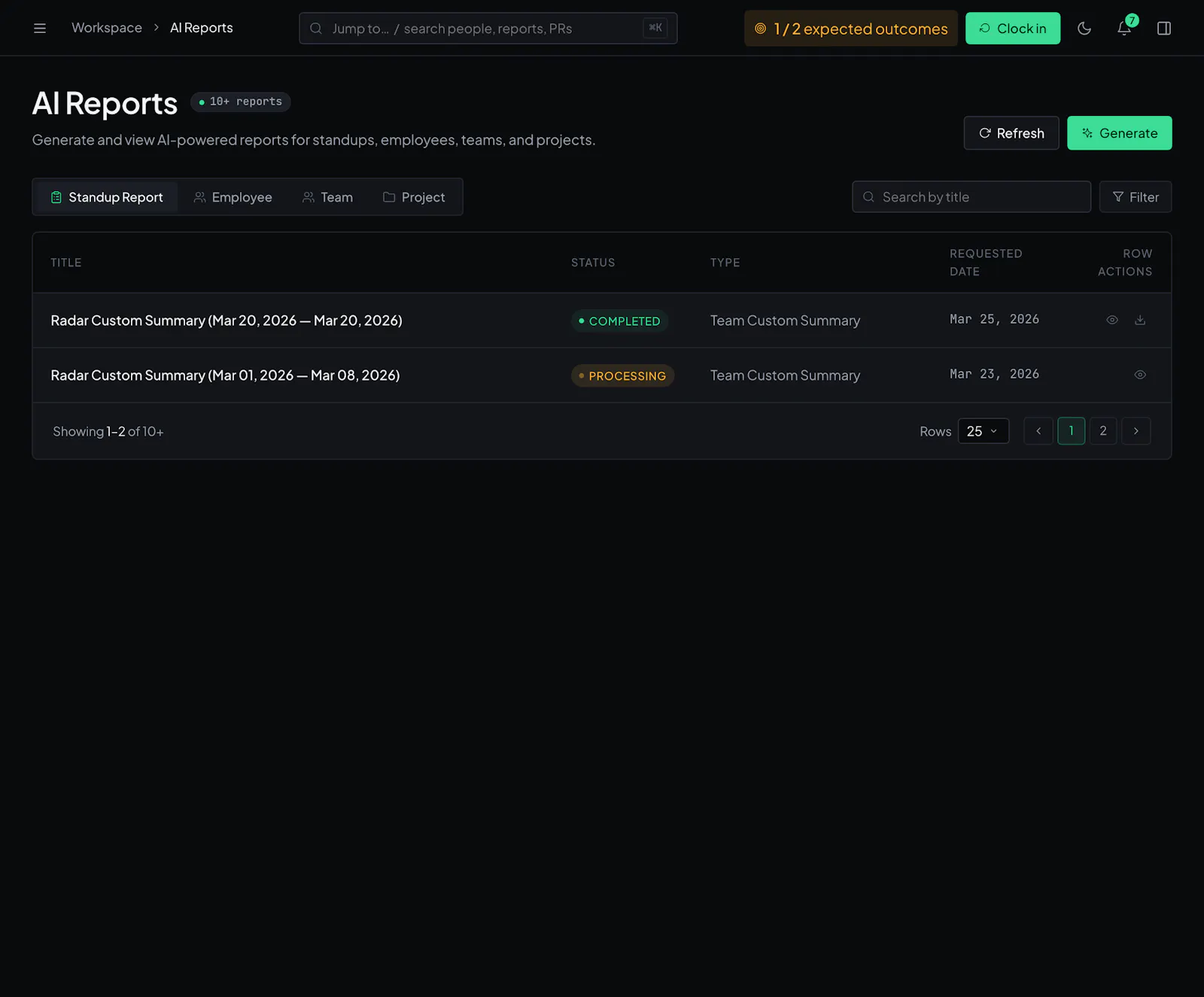Go to previous page with left chevron
1204x997 pixels.
1038,431
